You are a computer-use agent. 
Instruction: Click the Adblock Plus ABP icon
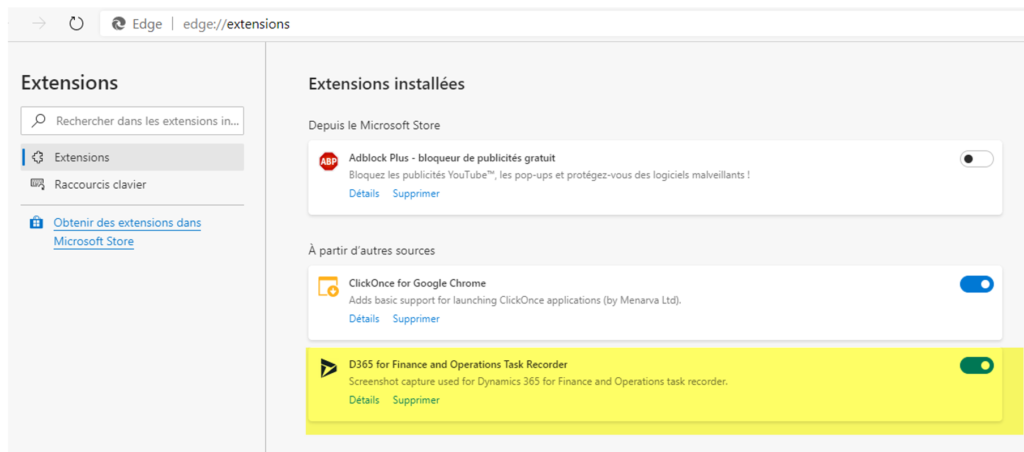[328, 162]
